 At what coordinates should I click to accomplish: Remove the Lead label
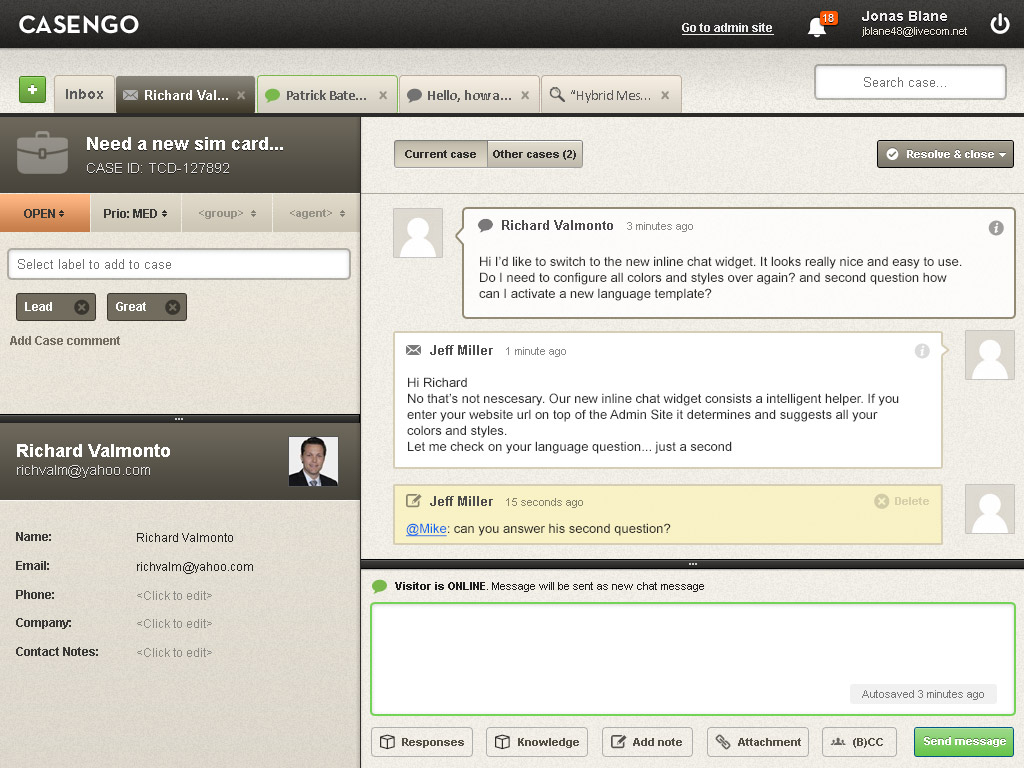[x=82, y=307]
